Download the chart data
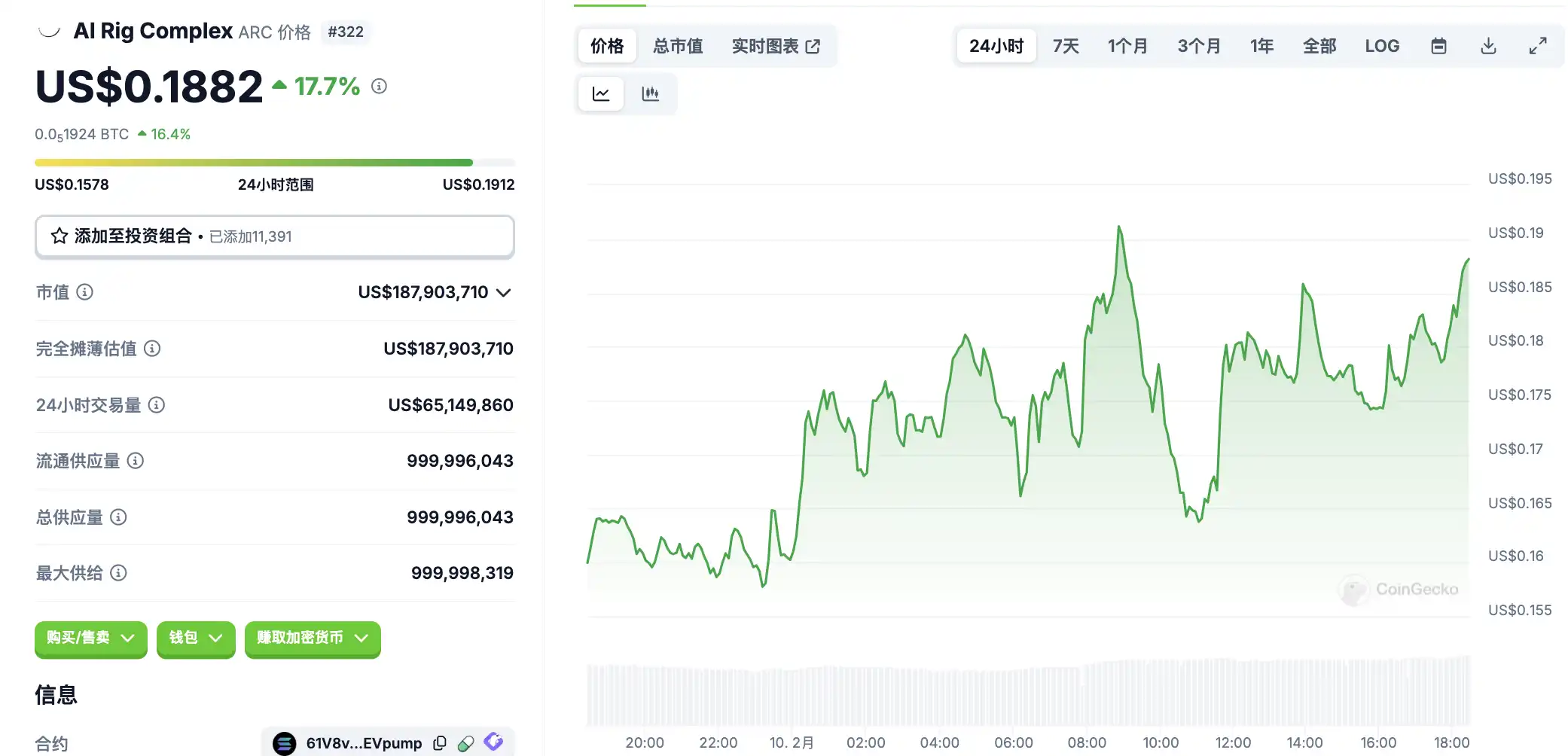Screen dimensions: 1568x756 (1488, 46)
